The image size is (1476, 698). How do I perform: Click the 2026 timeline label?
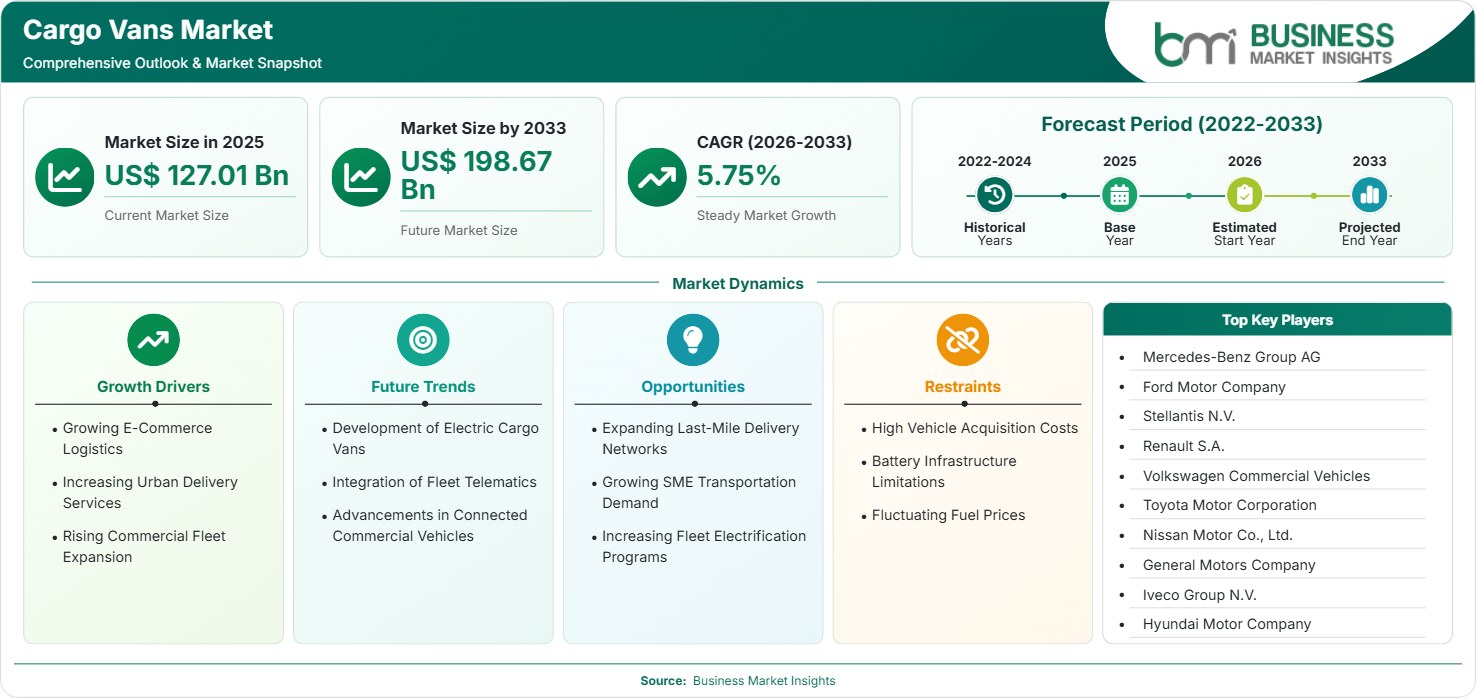pyautogui.click(x=1244, y=161)
